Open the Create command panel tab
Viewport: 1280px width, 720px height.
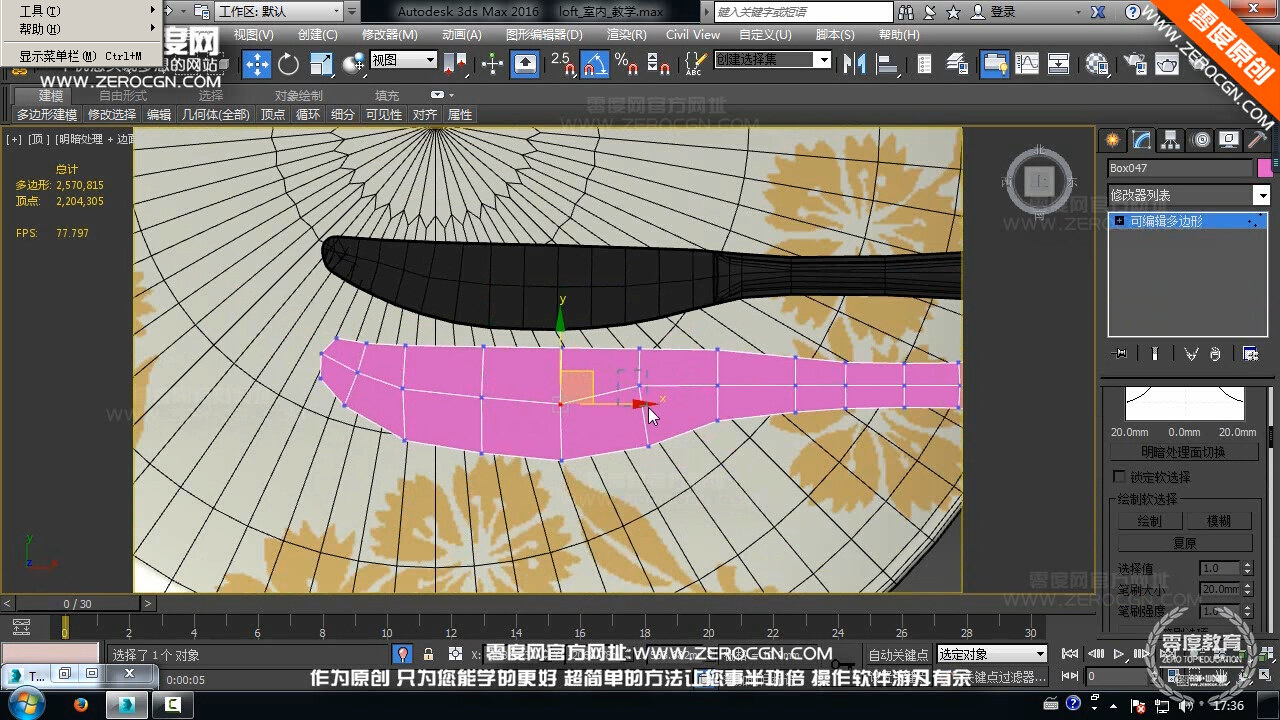[1112, 140]
